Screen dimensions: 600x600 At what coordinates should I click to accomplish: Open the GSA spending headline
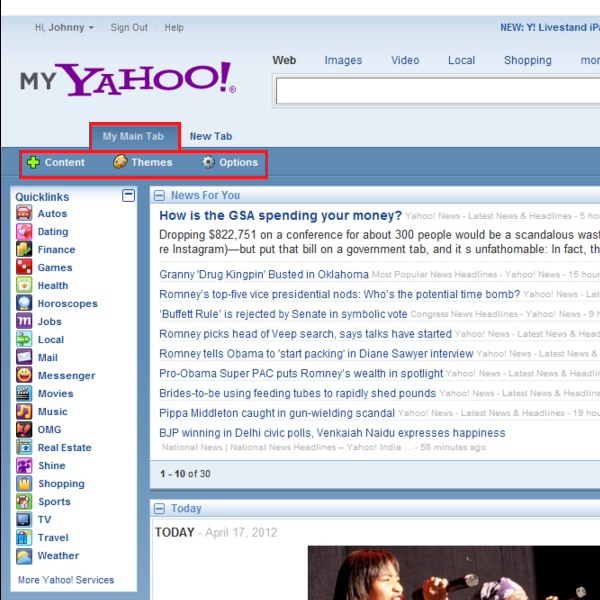[280, 215]
